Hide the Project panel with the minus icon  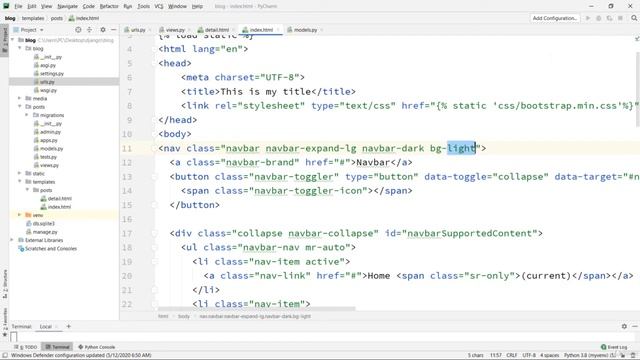tap(113, 30)
